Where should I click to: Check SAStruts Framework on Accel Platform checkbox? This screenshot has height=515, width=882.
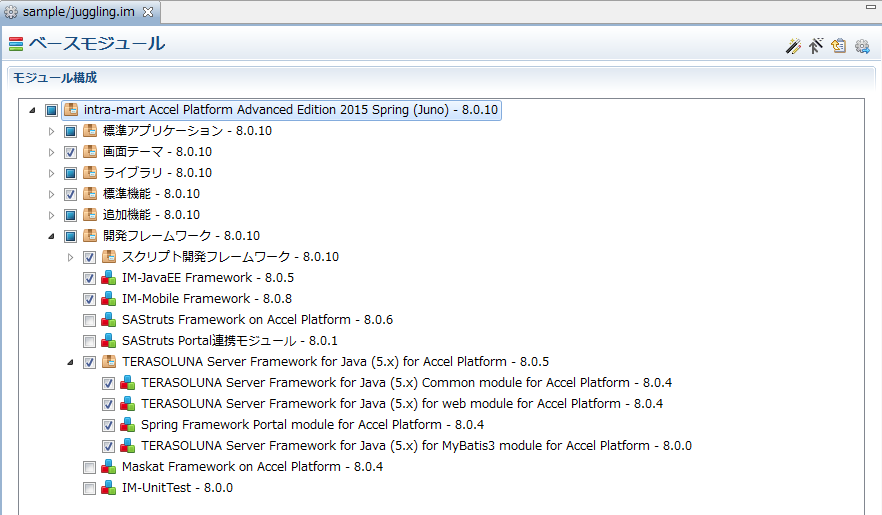point(89,320)
